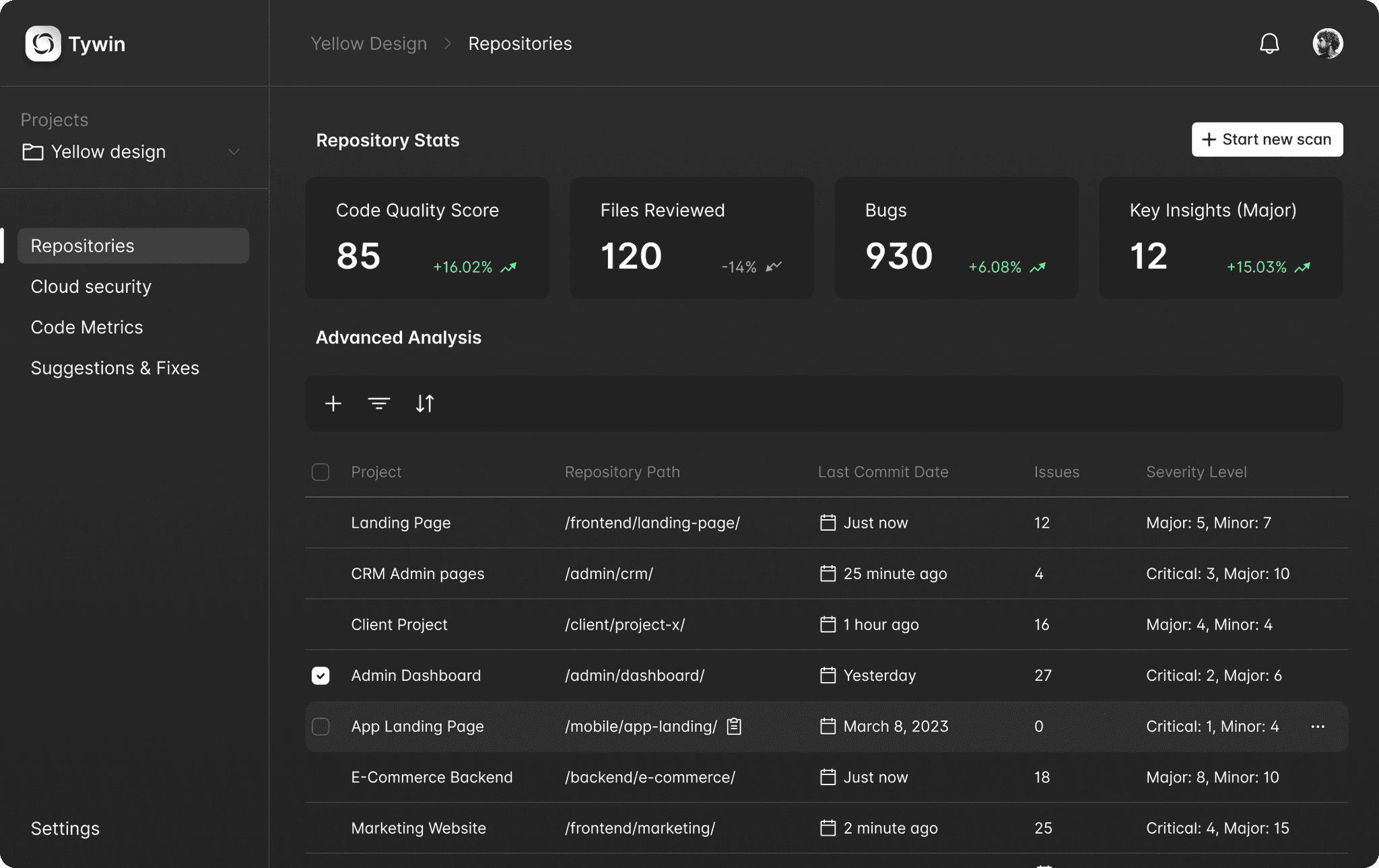Sort by Last Commit Date column header
Viewport: 1379px width, 868px height.
click(883, 472)
